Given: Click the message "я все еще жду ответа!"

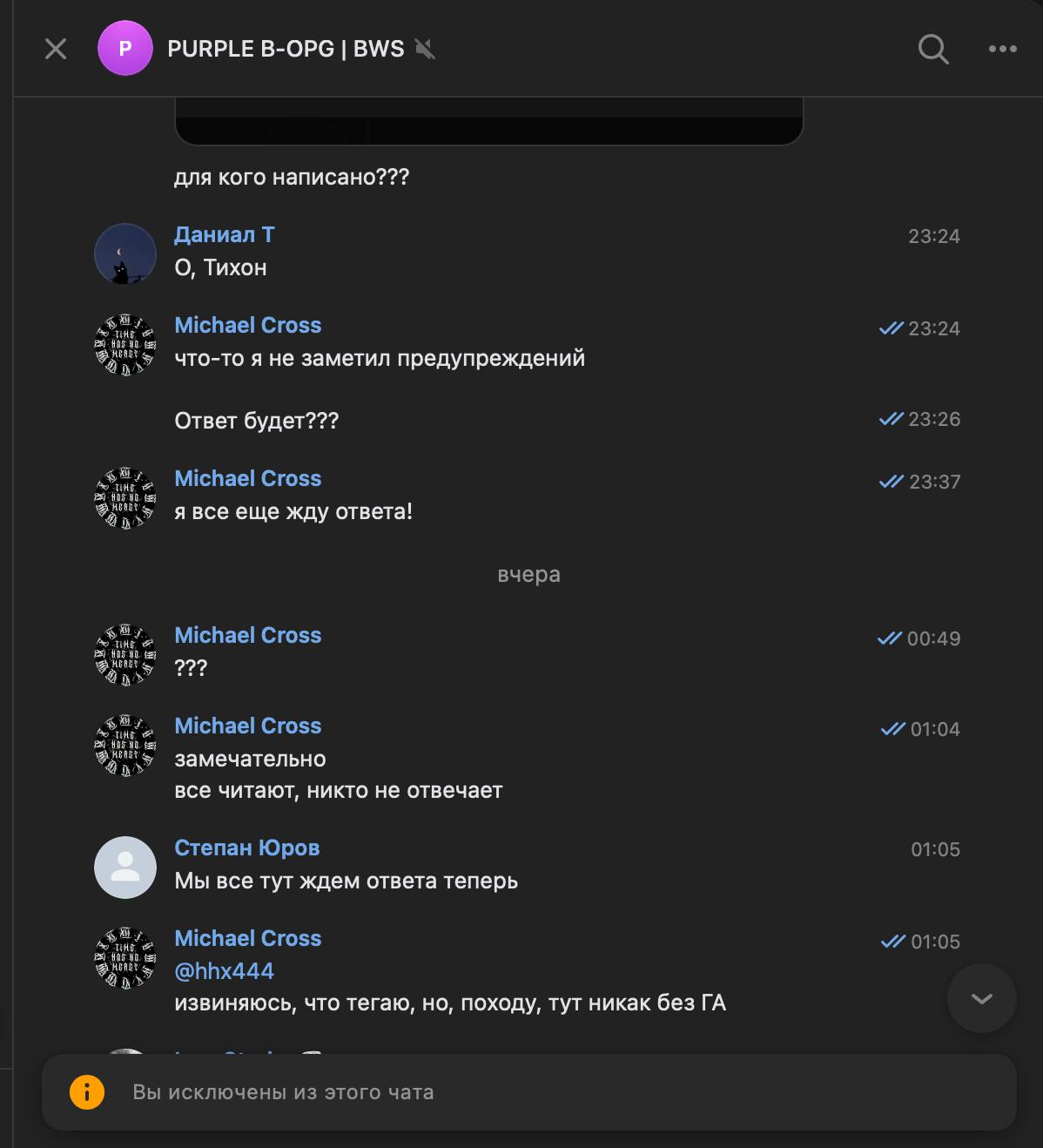Looking at the screenshot, I should point(293,511).
